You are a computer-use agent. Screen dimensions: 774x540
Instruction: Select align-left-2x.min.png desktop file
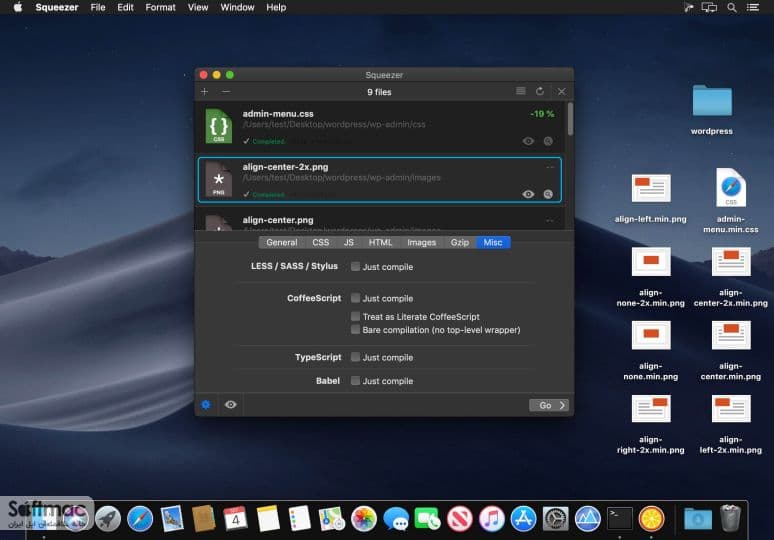[731, 409]
